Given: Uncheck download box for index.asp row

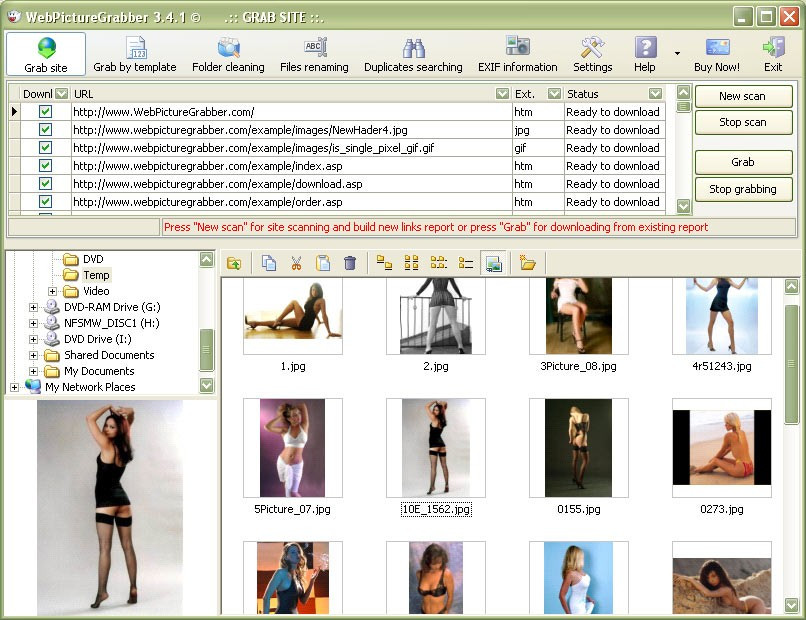Looking at the screenshot, I should [x=45, y=166].
